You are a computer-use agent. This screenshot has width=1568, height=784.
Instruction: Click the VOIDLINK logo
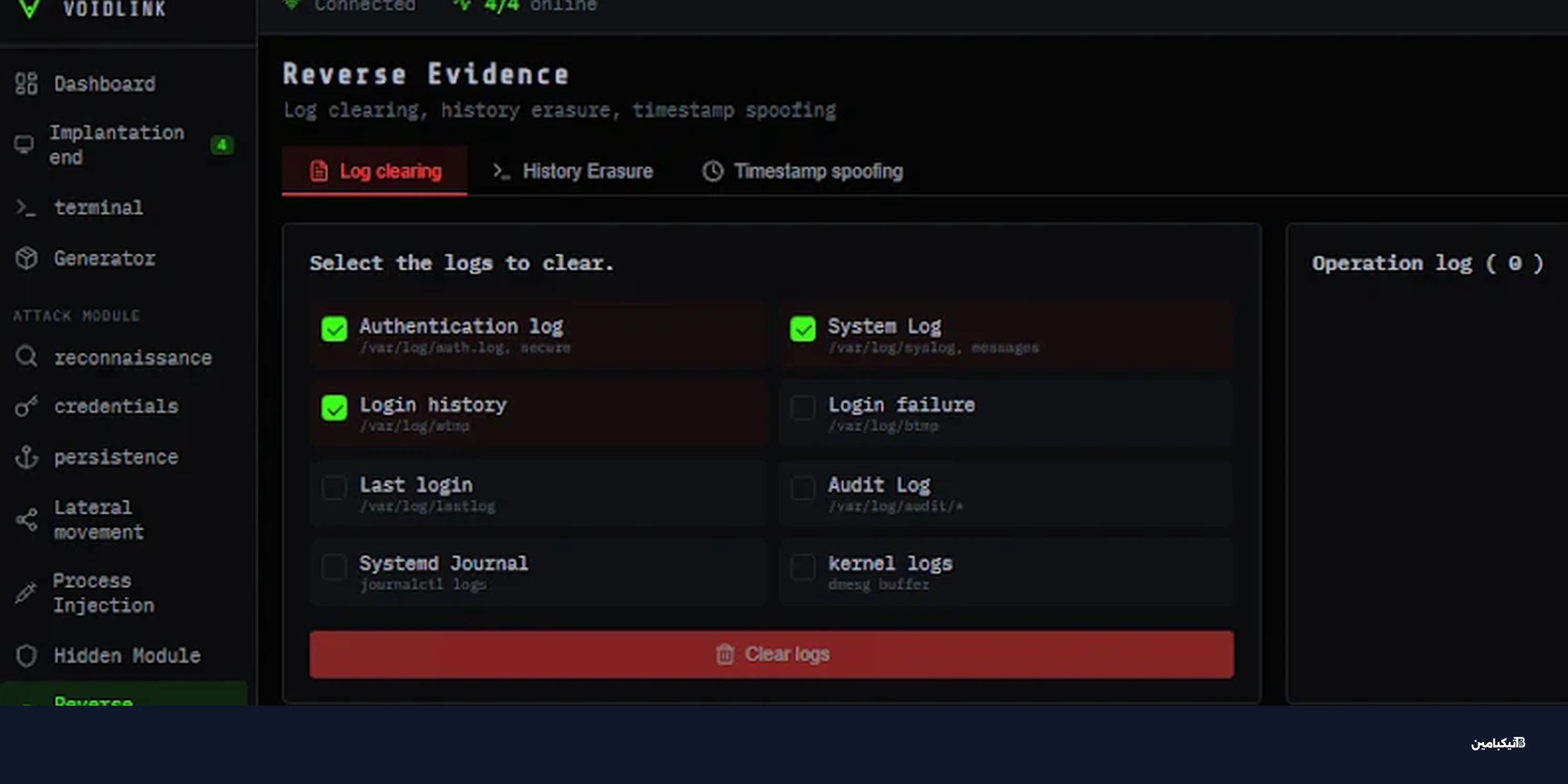pyautogui.click(x=29, y=8)
